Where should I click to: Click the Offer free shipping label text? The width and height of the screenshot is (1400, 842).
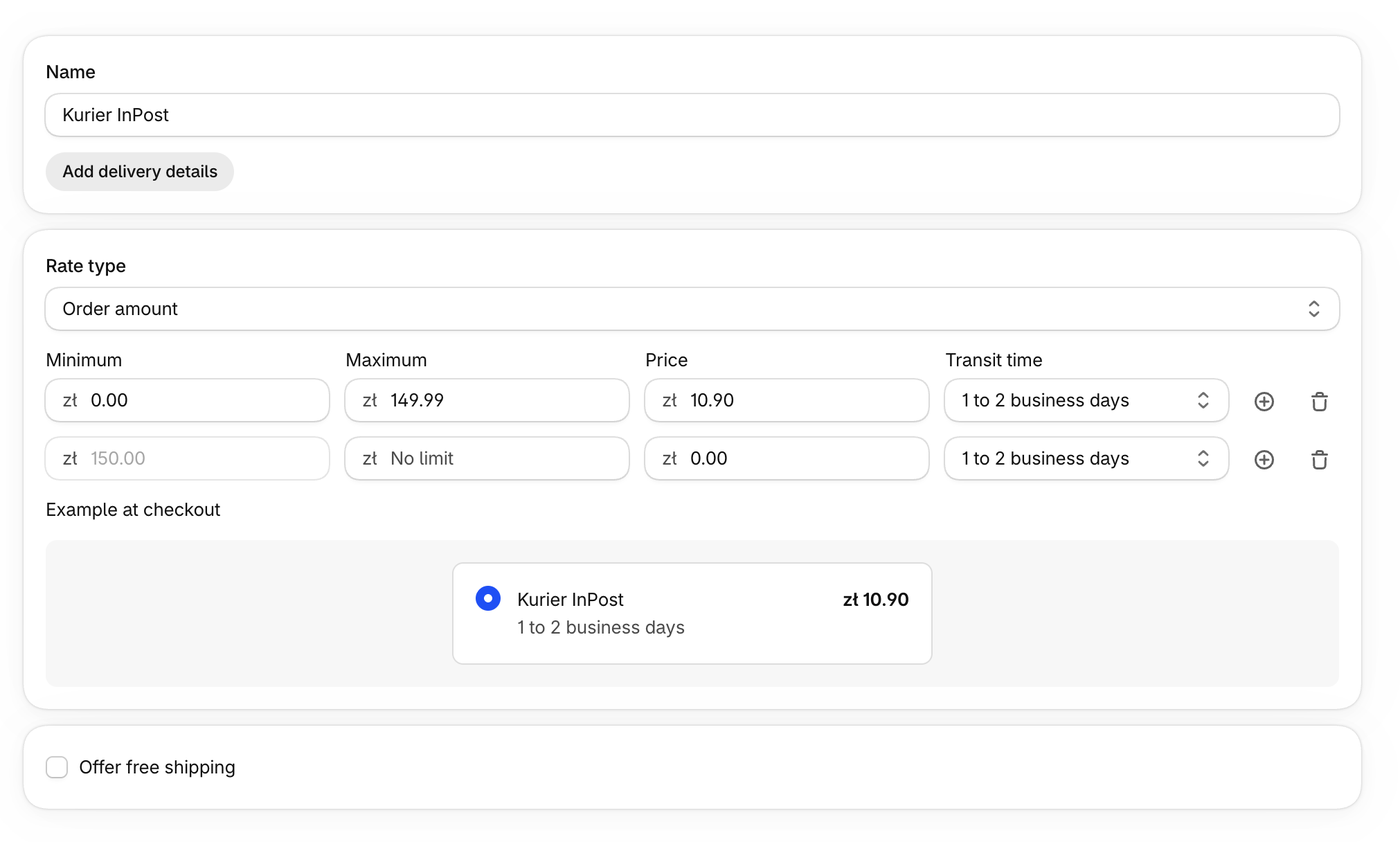click(157, 767)
